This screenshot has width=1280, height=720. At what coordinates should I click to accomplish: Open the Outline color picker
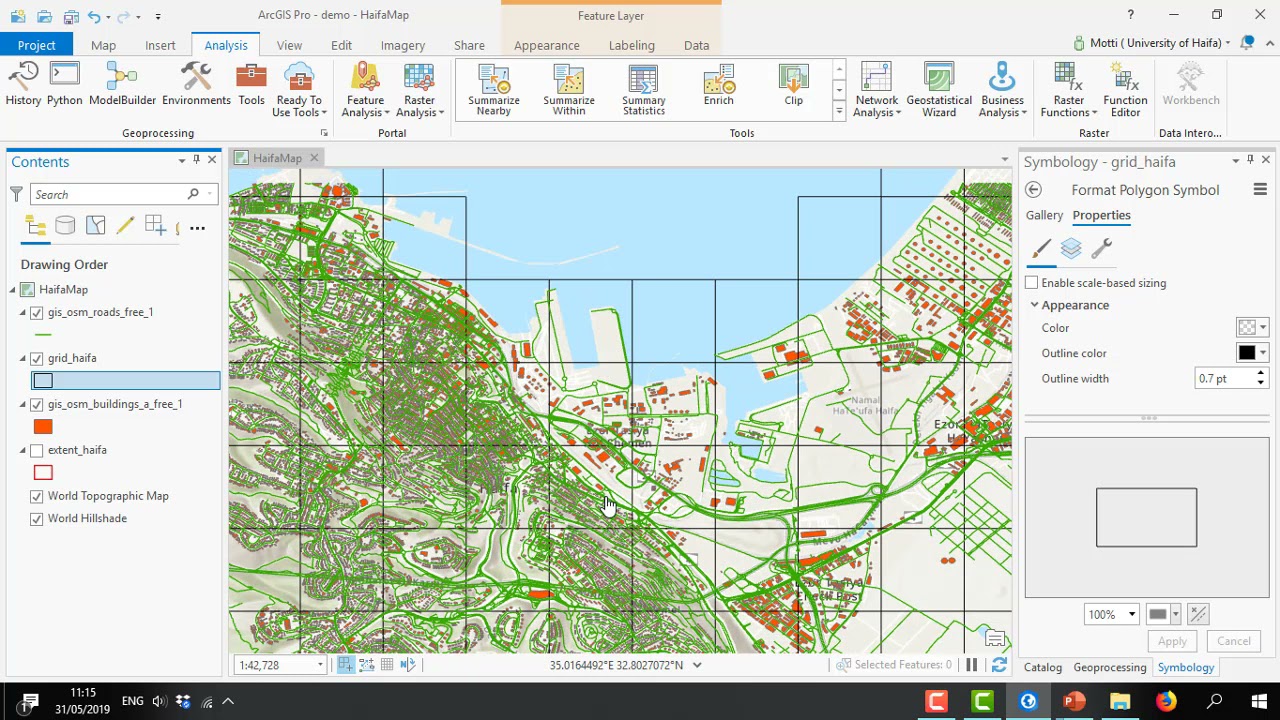coord(1252,353)
